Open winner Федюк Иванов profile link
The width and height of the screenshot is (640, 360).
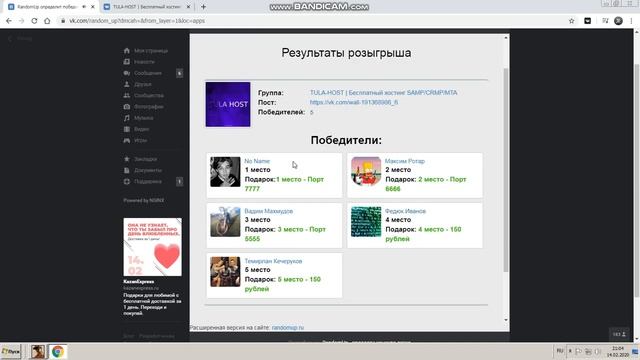[x=405, y=211]
